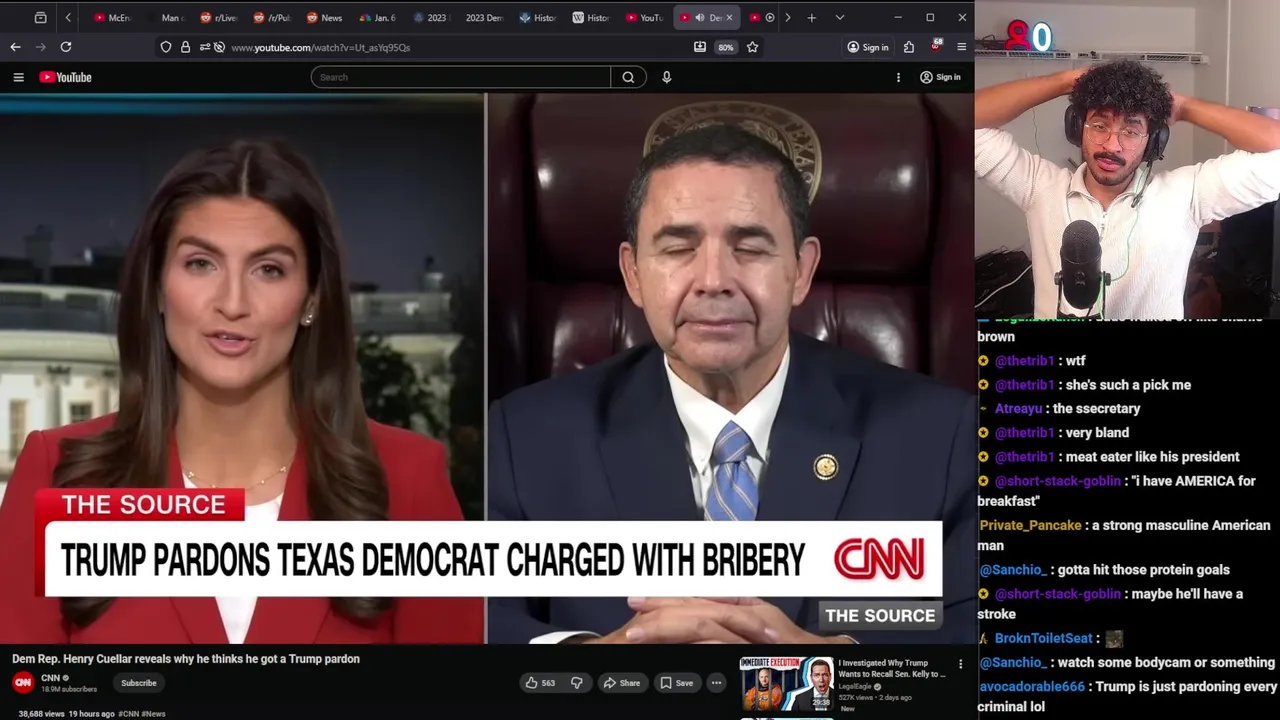
Task: Switch to the 'News' Reddit tab
Action: pyautogui.click(x=325, y=17)
